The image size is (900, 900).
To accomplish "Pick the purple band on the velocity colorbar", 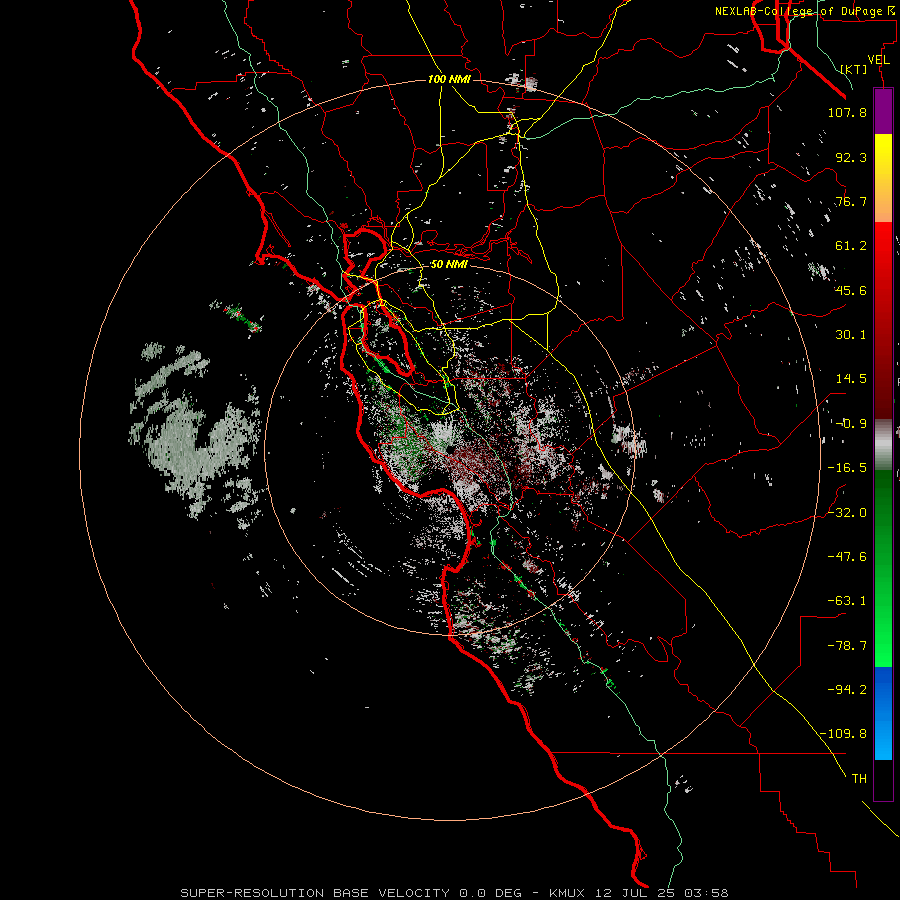I will tap(883, 111).
